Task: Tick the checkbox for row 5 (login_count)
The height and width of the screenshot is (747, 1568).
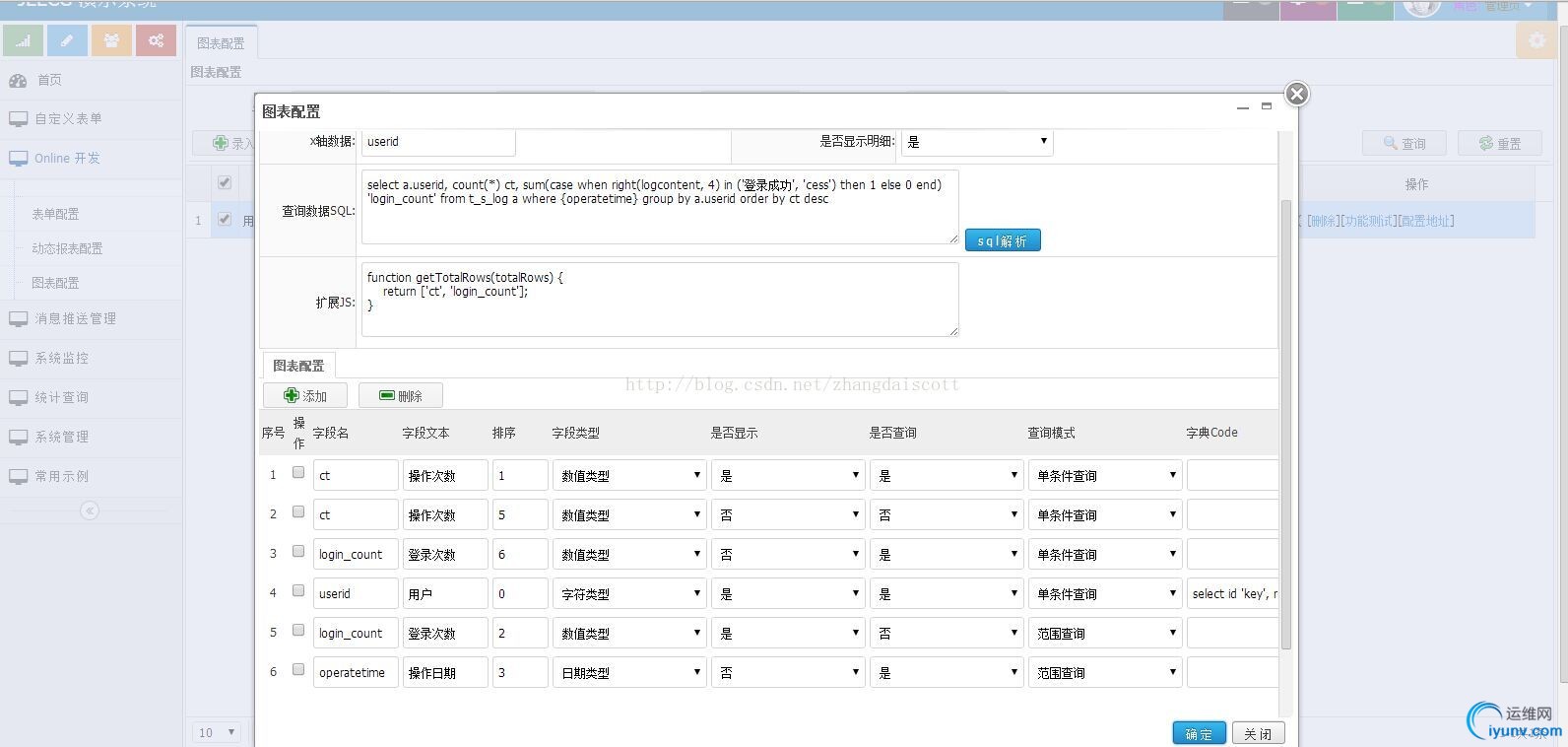Action: pos(298,631)
